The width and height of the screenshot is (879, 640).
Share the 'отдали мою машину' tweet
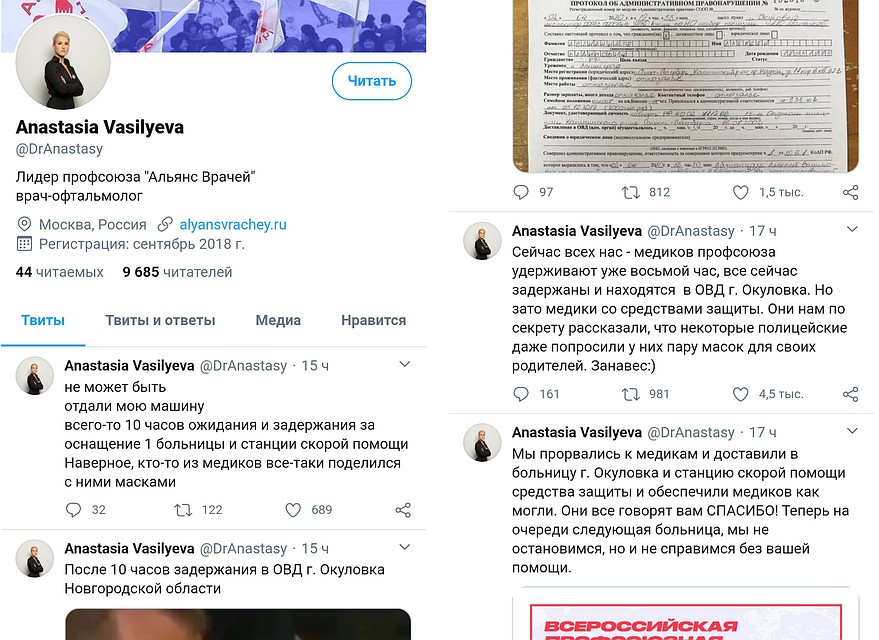[403, 509]
